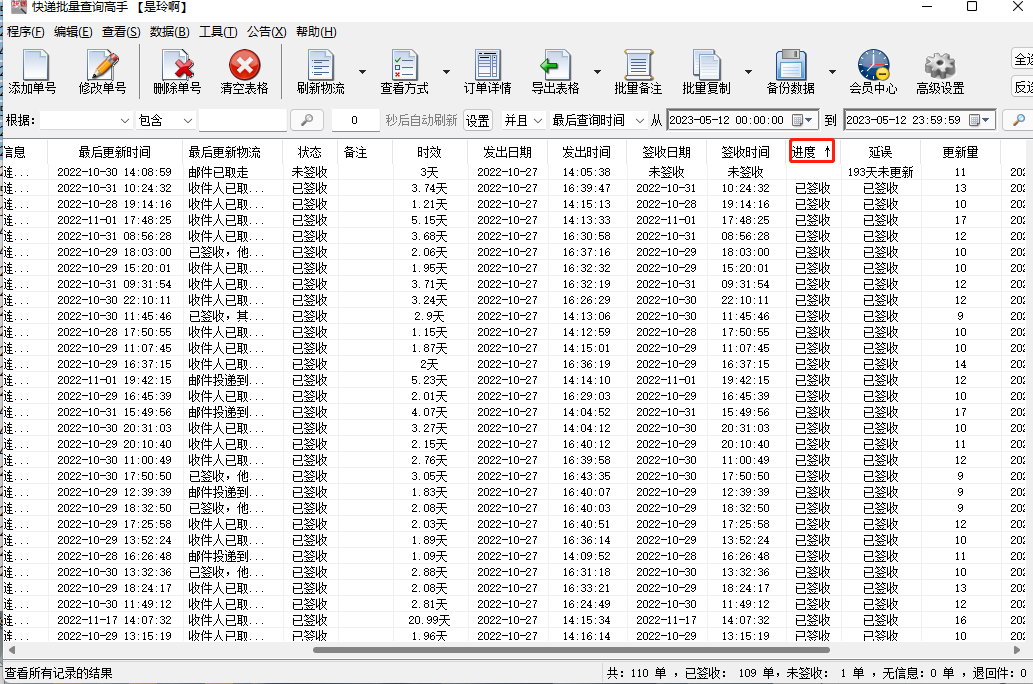Sort by the 状态 column header
The height and width of the screenshot is (684, 1033).
coord(310,152)
